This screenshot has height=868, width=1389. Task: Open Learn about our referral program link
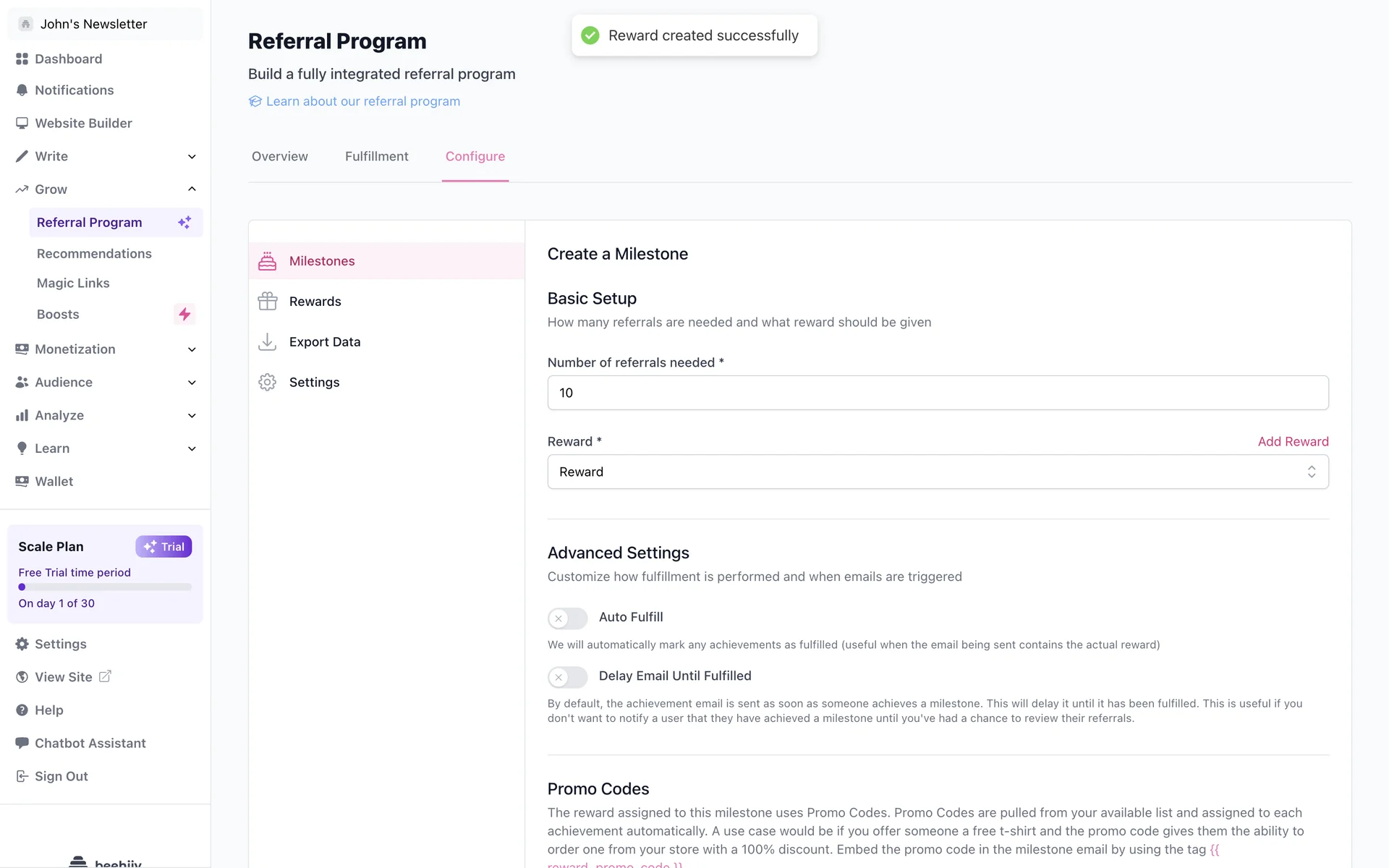coord(362,101)
